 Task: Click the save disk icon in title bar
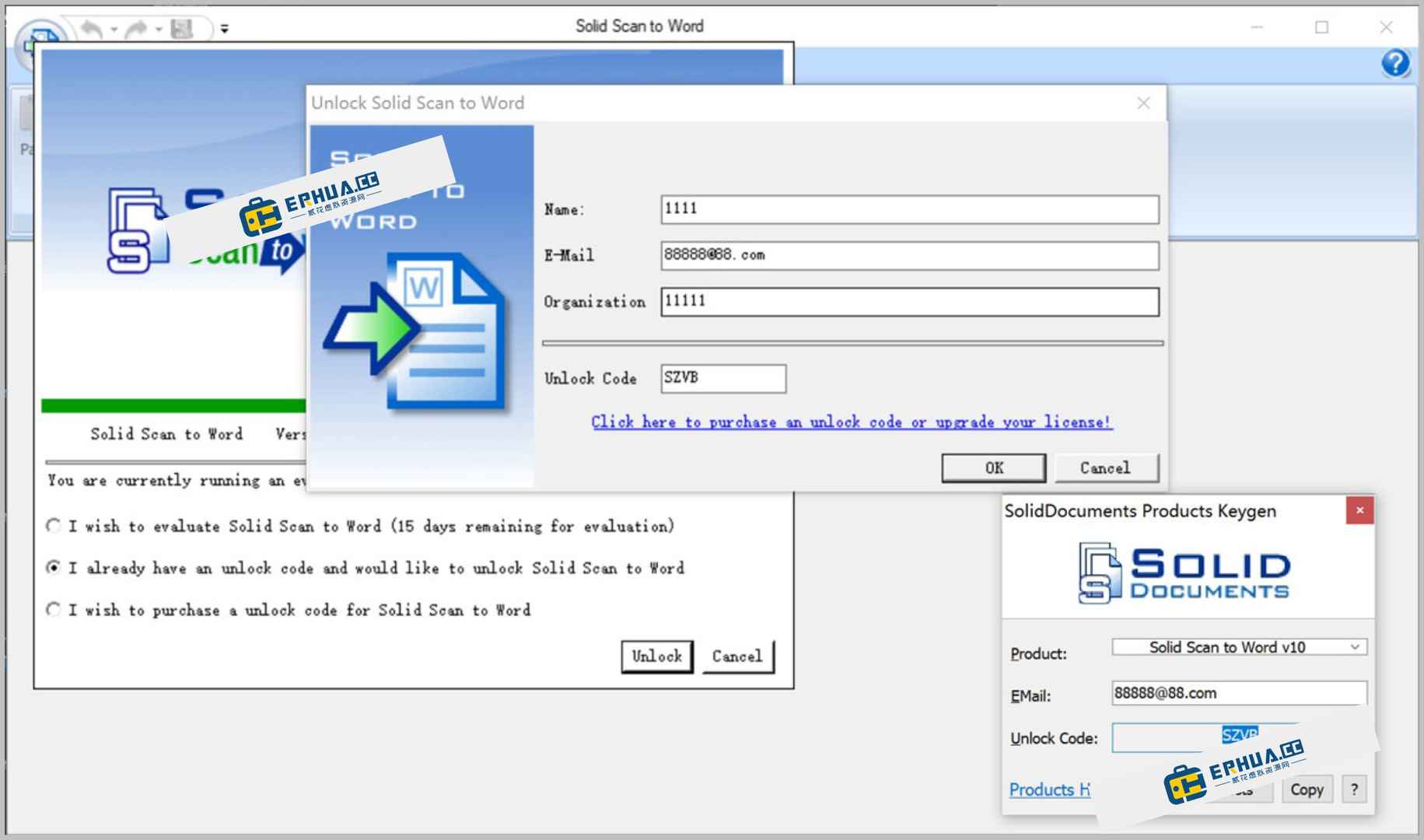point(182,29)
